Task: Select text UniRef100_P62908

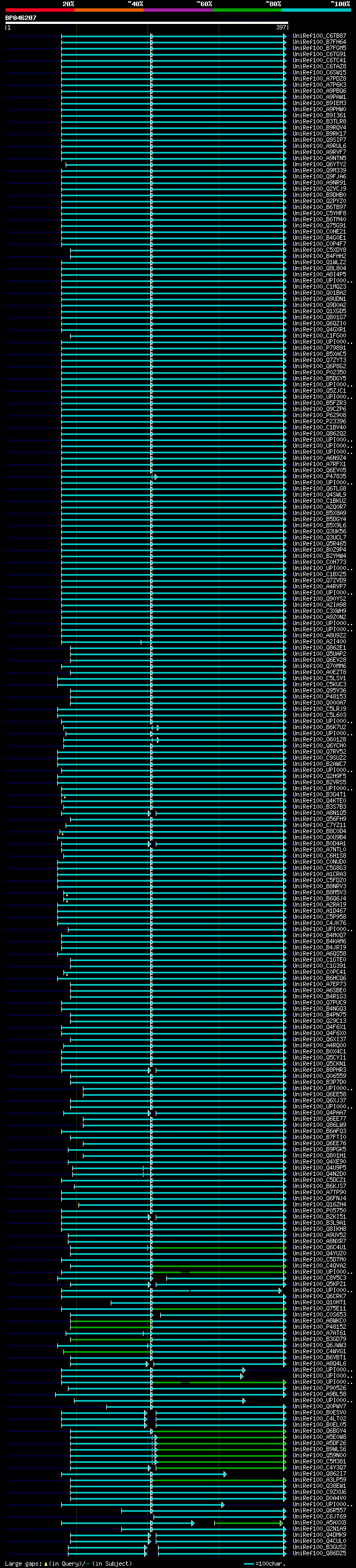Action: (319, 415)
